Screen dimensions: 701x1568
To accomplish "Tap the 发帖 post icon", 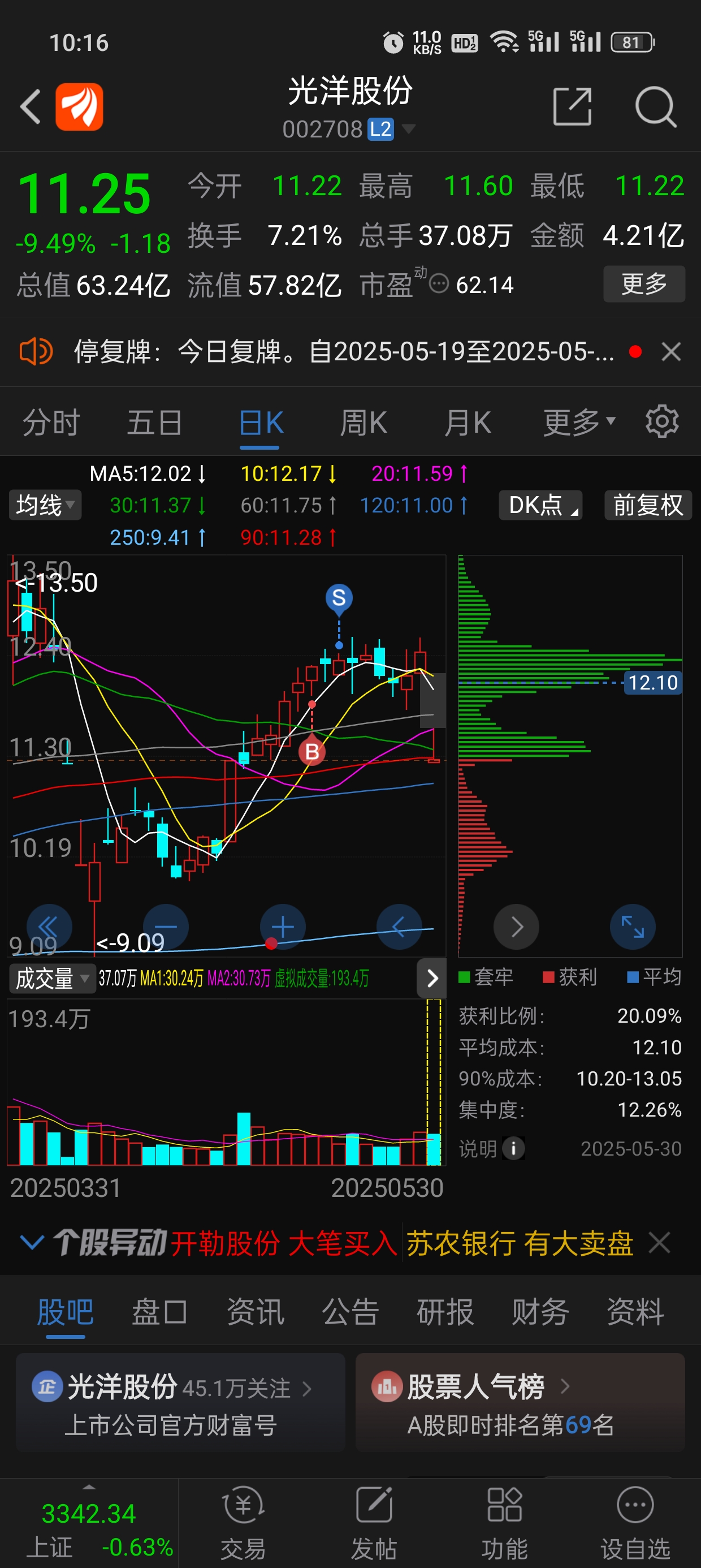I will tap(374, 1523).
